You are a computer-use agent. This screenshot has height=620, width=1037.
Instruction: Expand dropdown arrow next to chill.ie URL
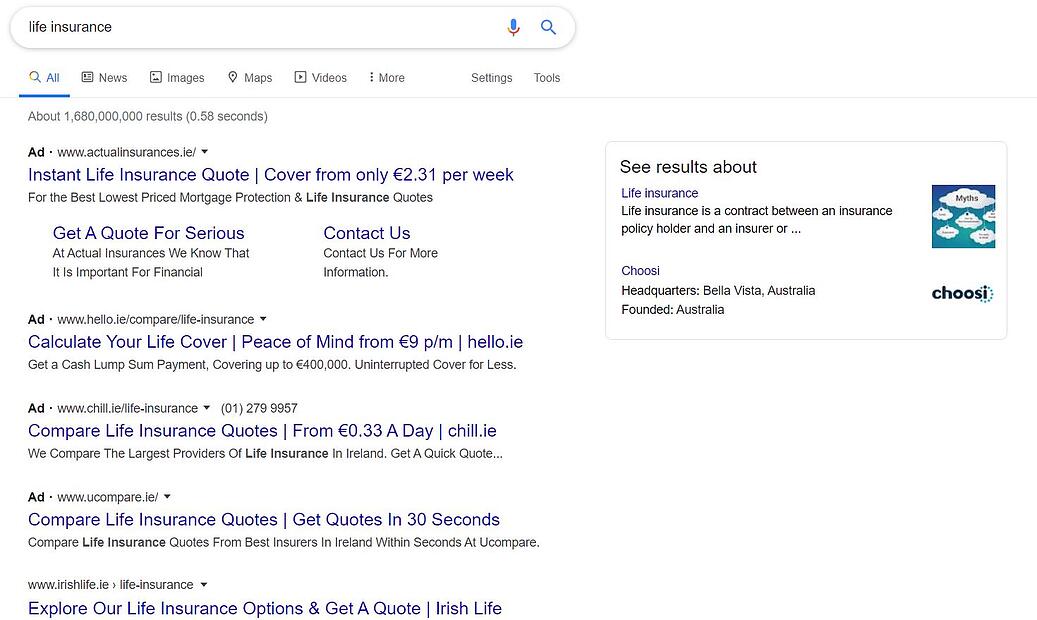pos(206,408)
